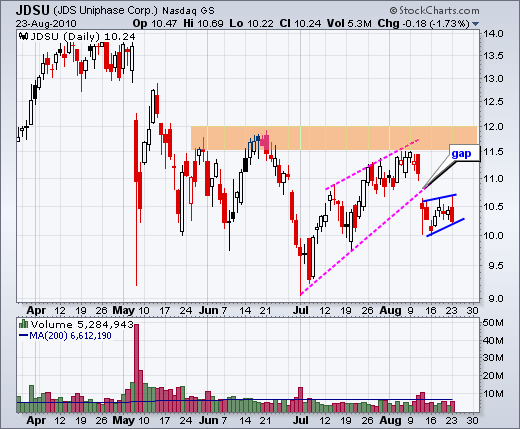Click the volume bars icon beside Volume label

(x=23, y=324)
